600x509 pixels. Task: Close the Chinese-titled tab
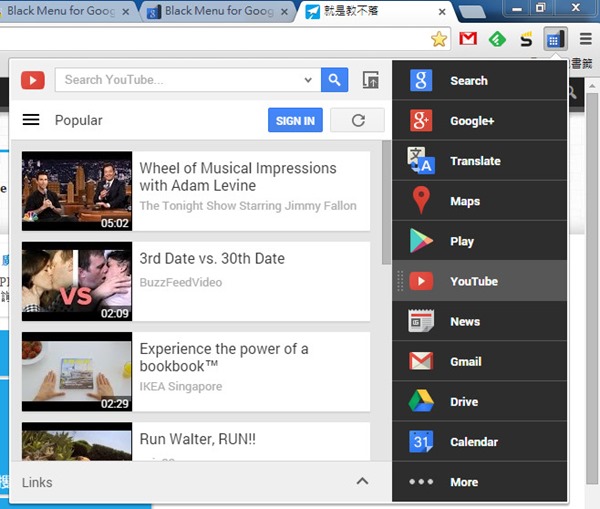(x=442, y=11)
